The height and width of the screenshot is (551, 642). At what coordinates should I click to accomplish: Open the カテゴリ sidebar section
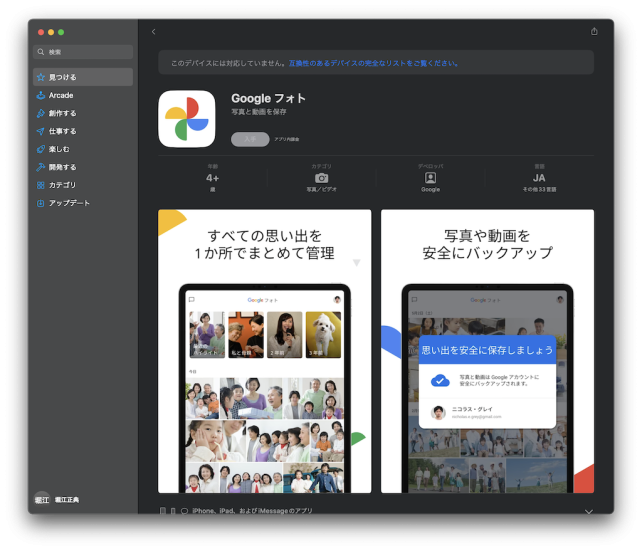(83, 185)
